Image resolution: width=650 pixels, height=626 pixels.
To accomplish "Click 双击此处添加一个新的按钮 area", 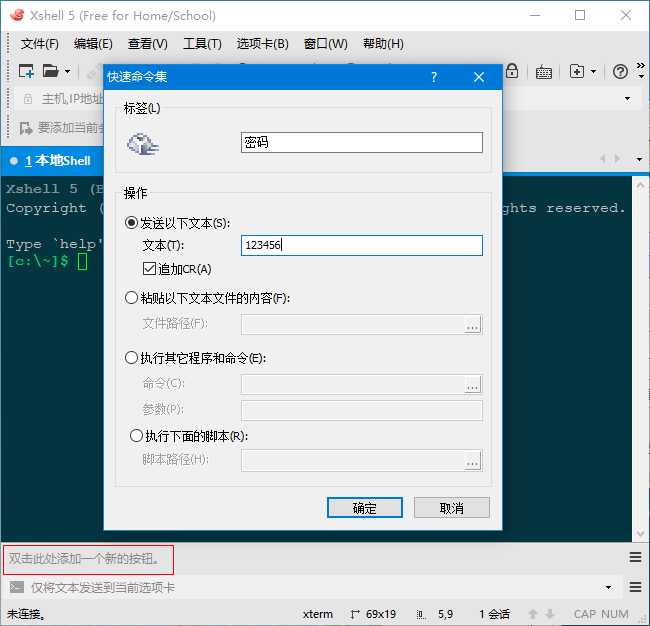I will pos(88,559).
